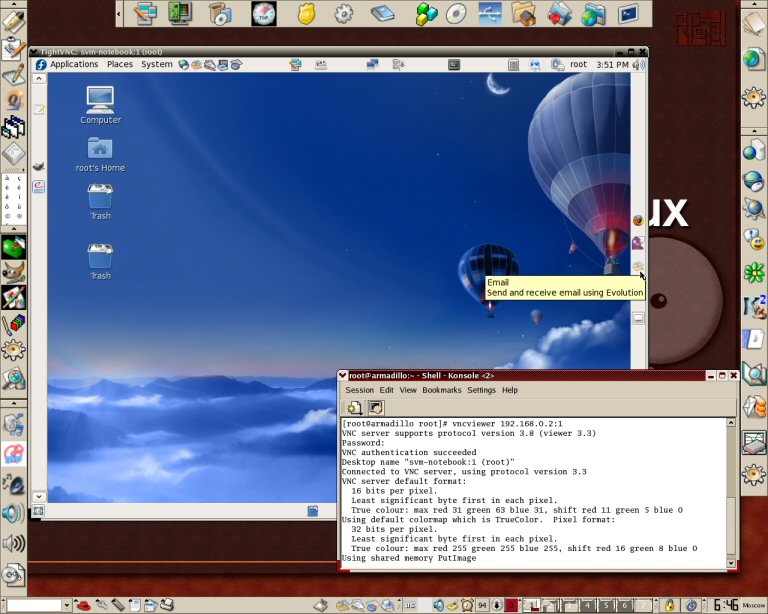
Task: Open the dropdown arrow beside bottom-left input field
Action: pyautogui.click(x=67, y=606)
